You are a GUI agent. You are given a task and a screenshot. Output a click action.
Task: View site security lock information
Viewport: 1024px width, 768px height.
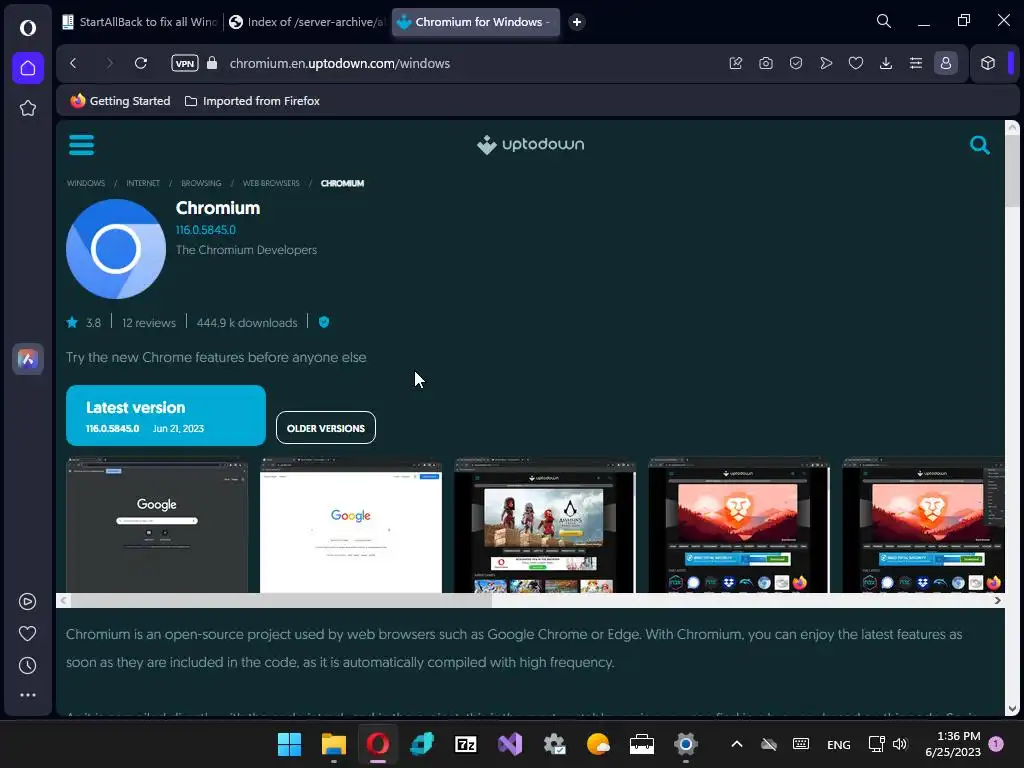tap(212, 63)
